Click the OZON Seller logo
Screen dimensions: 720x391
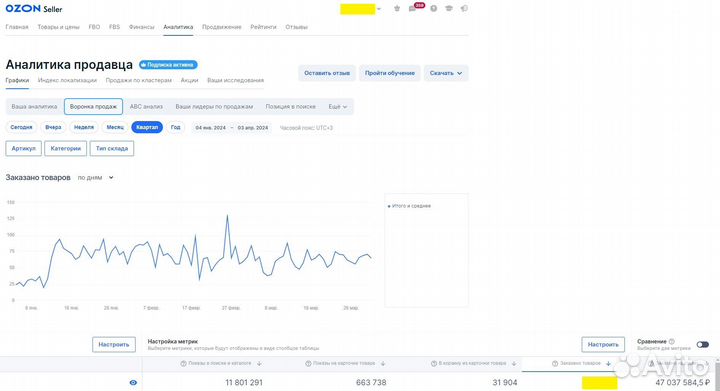[x=34, y=8]
